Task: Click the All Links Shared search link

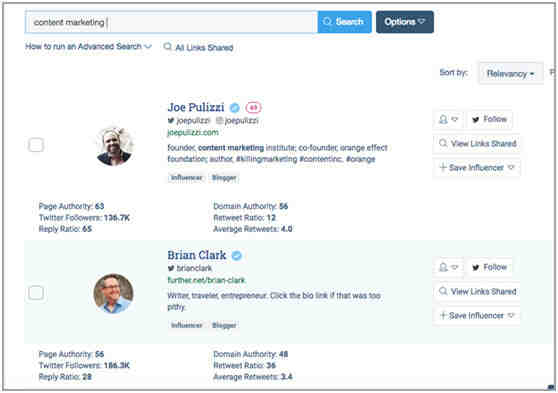Action: tap(198, 47)
